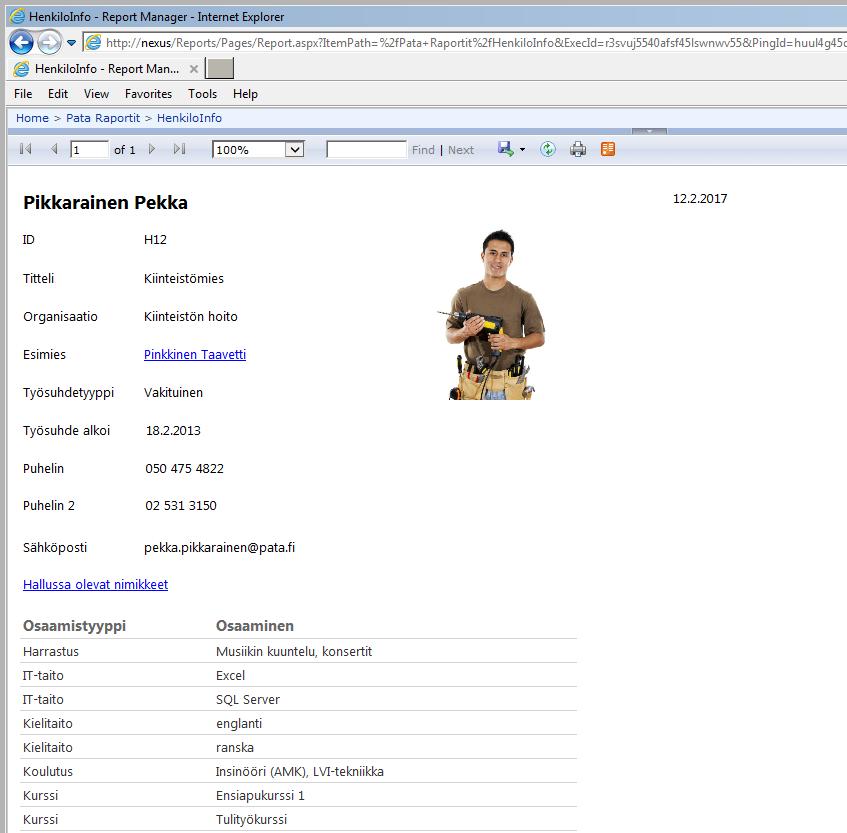Click the organisation value Kiinteistön hoito
The image size is (847, 833).
point(191,317)
